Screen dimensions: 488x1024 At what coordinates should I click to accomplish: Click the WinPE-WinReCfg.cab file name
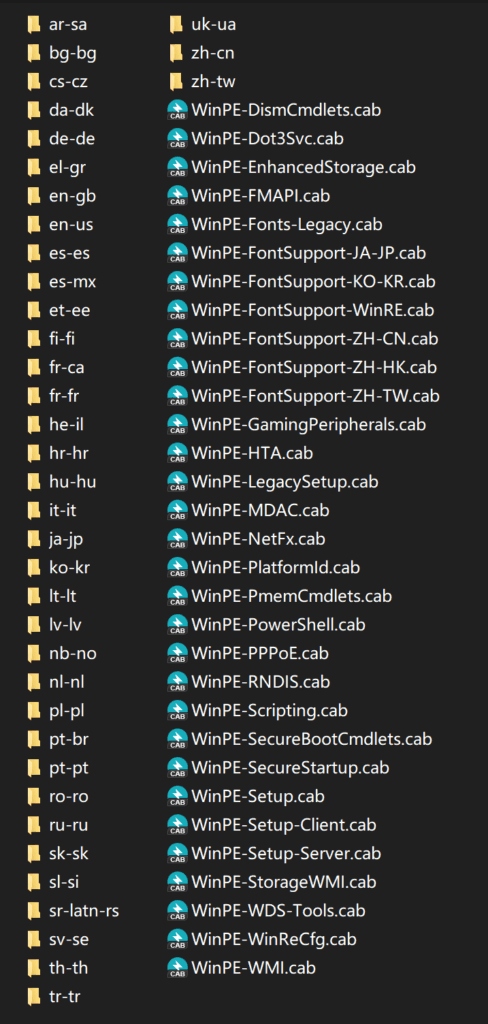[x=274, y=939]
